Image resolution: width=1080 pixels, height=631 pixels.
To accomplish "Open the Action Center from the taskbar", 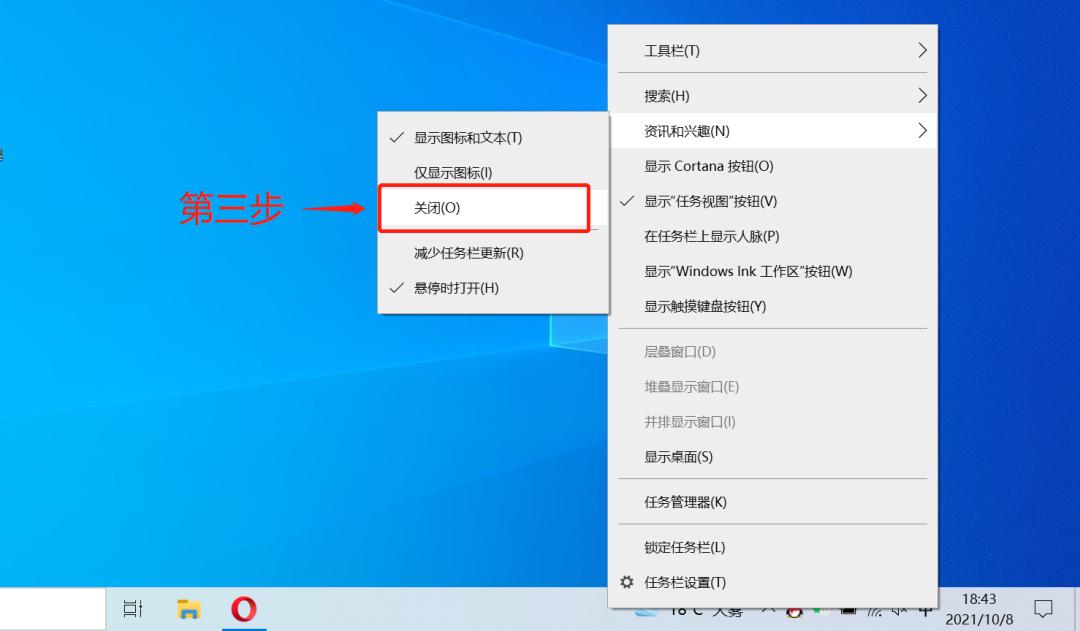I will [1044, 609].
